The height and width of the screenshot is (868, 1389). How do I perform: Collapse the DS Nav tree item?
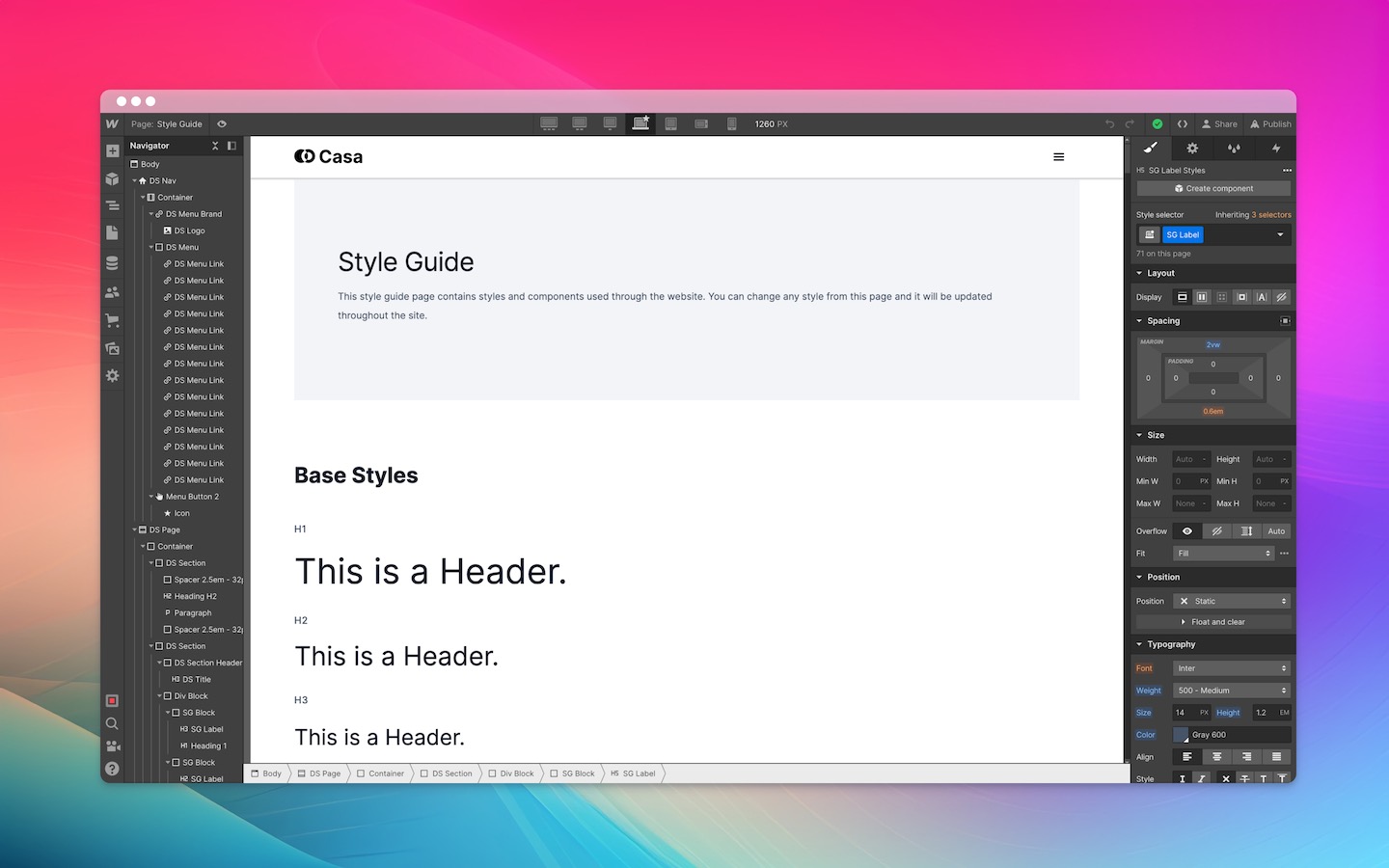(x=135, y=180)
